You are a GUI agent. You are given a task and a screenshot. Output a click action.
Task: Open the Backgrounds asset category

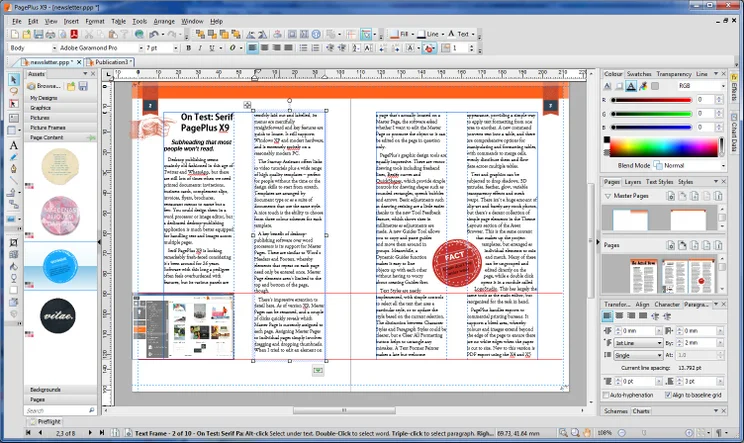(x=60, y=389)
